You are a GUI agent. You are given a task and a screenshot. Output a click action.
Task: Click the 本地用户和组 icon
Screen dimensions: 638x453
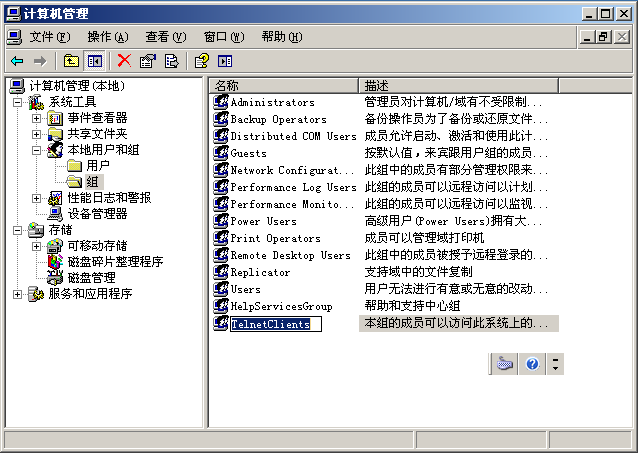55,150
